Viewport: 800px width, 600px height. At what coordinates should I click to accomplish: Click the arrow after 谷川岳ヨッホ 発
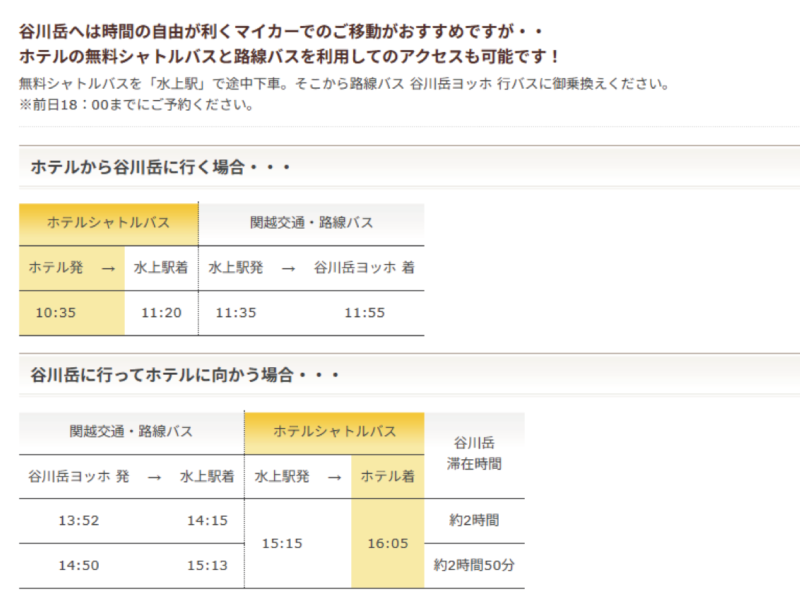(154, 478)
